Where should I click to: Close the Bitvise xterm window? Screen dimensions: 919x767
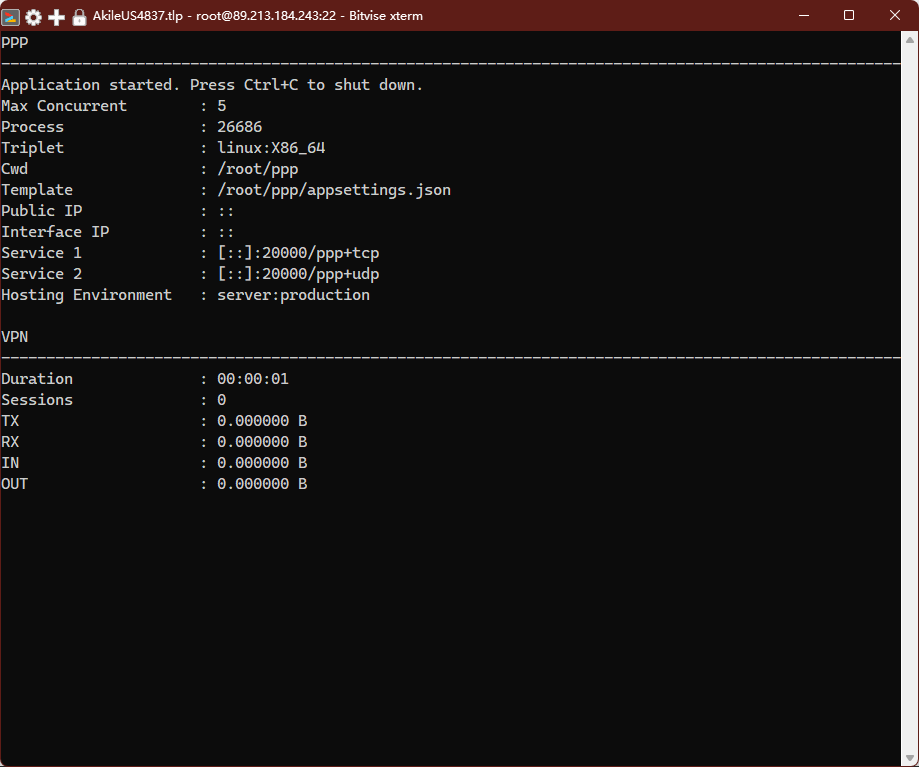pos(895,16)
